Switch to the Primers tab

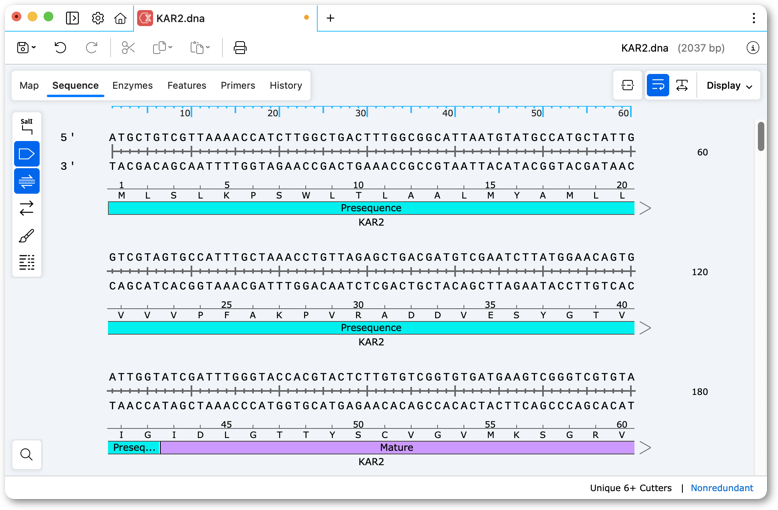coord(238,85)
